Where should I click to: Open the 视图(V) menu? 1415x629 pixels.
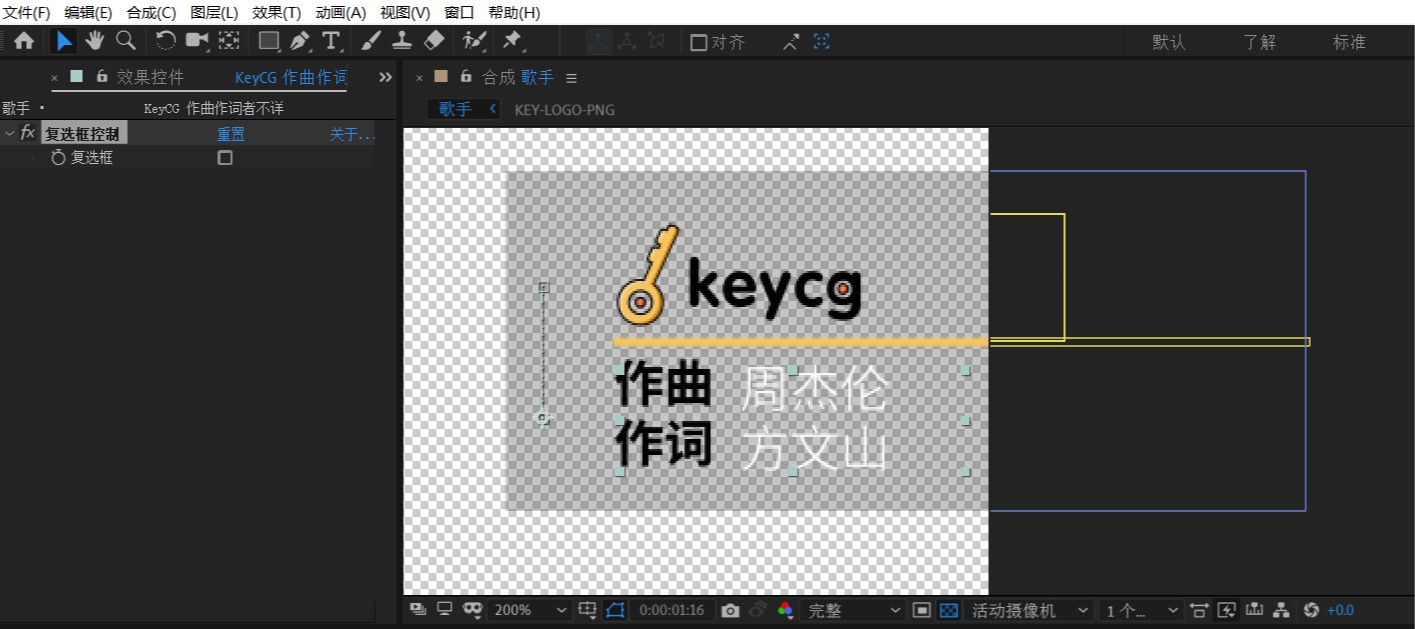(405, 13)
